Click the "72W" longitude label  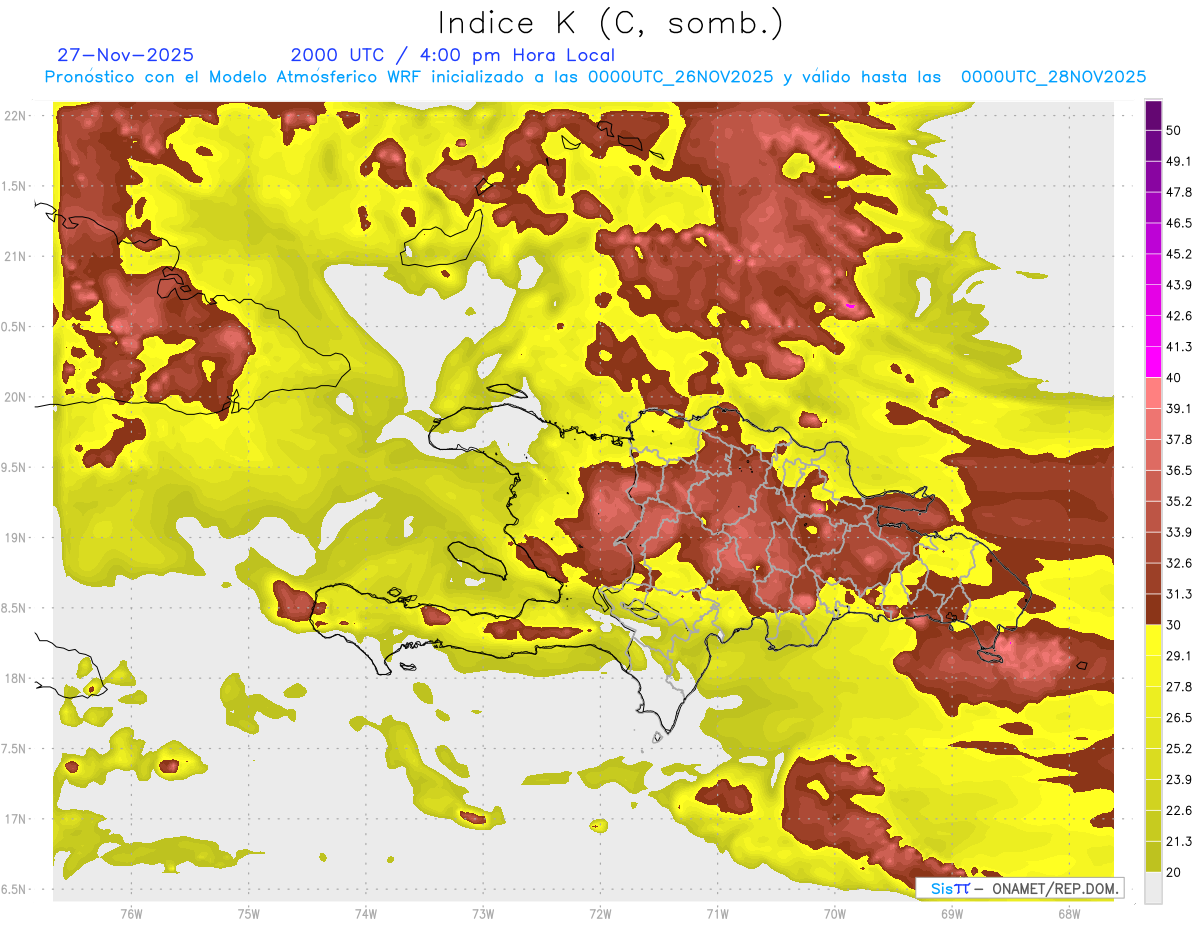click(600, 914)
